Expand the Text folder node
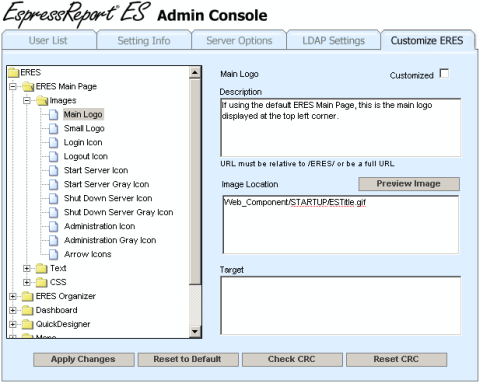Viewport: 480px width, 383px height. [x=27, y=268]
